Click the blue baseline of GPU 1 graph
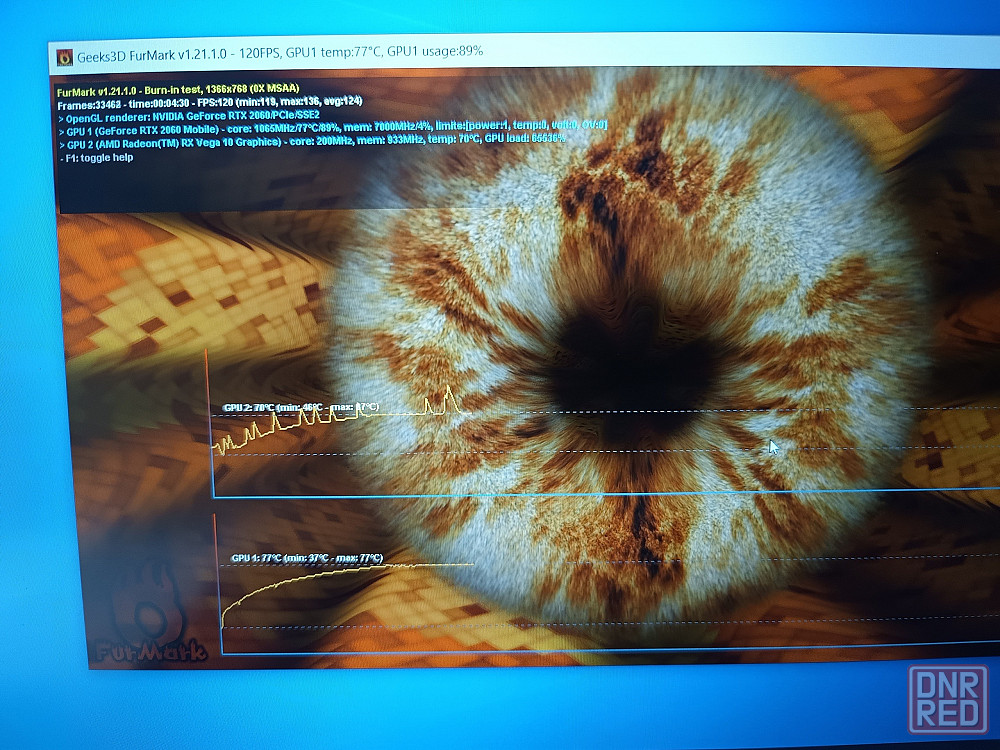Viewport: 1000px width, 750px height. point(610,649)
